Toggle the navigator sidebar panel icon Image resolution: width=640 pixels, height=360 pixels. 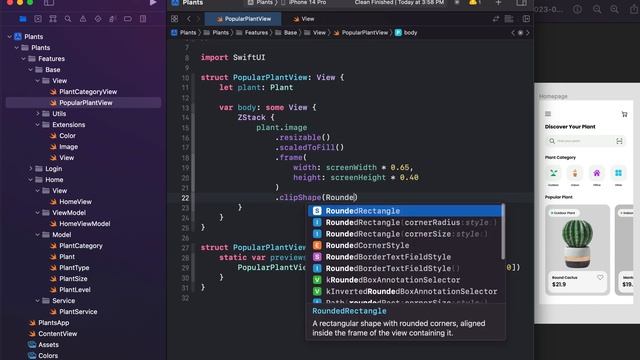49,3
